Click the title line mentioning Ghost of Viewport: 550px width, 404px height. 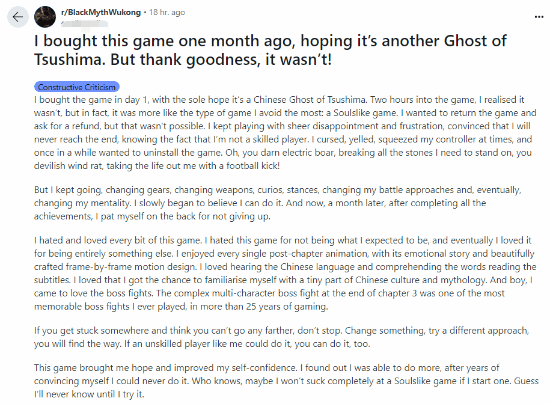click(270, 41)
